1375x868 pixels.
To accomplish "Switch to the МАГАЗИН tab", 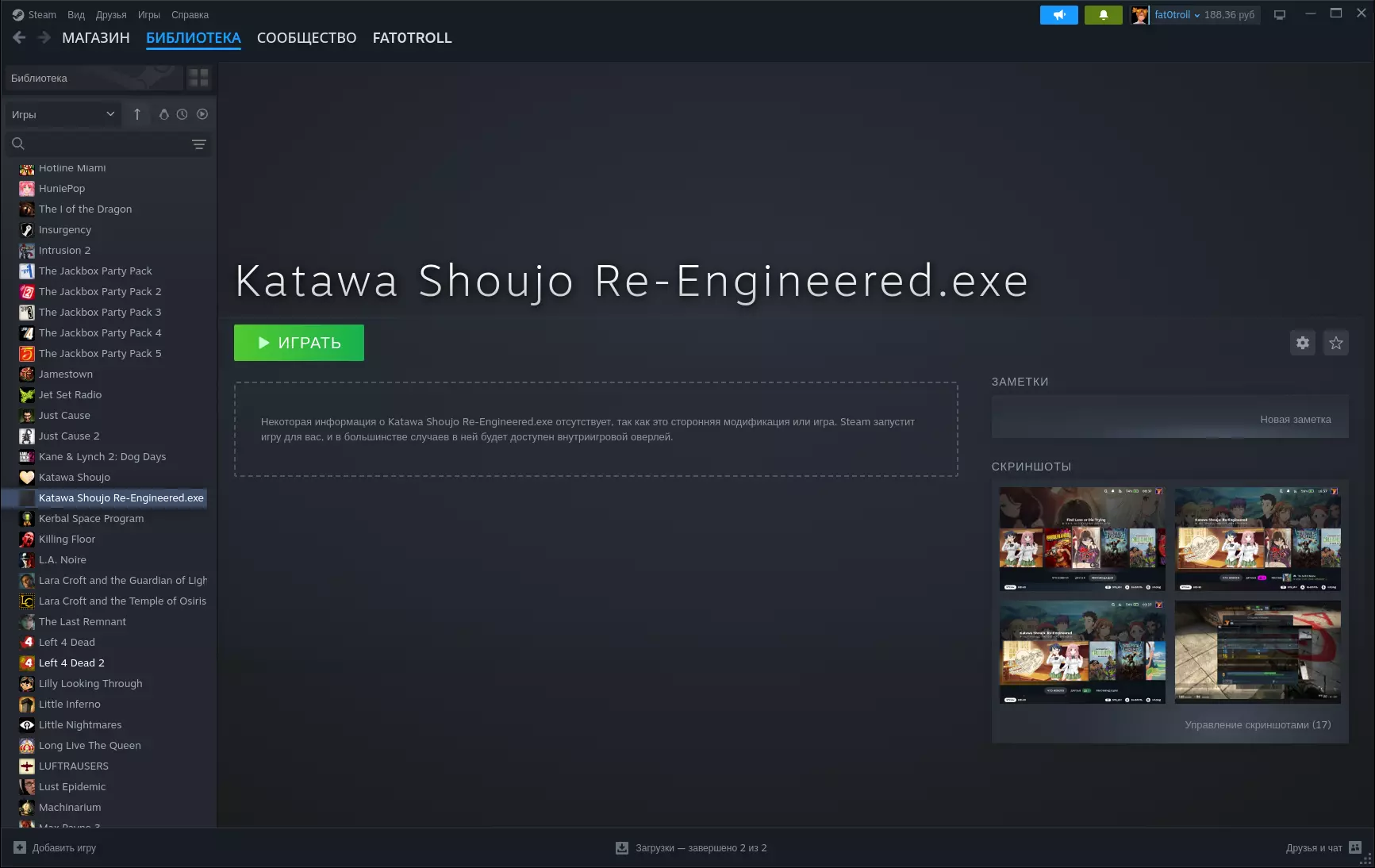I will coord(96,38).
